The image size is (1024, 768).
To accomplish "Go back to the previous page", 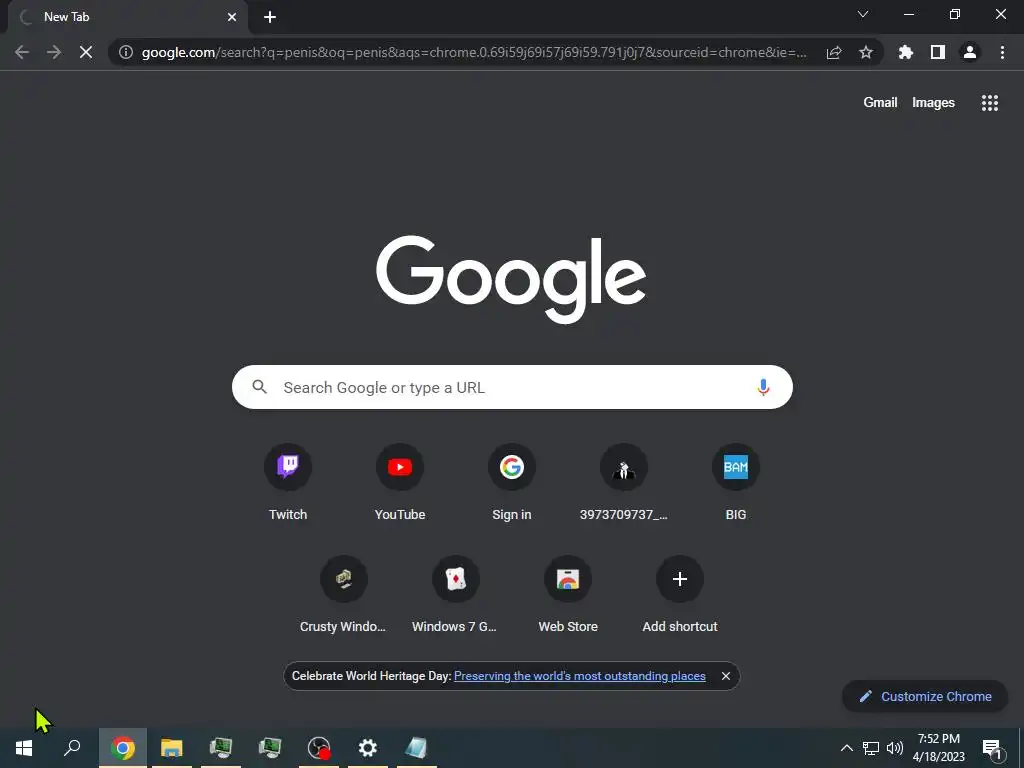I will tap(22, 52).
